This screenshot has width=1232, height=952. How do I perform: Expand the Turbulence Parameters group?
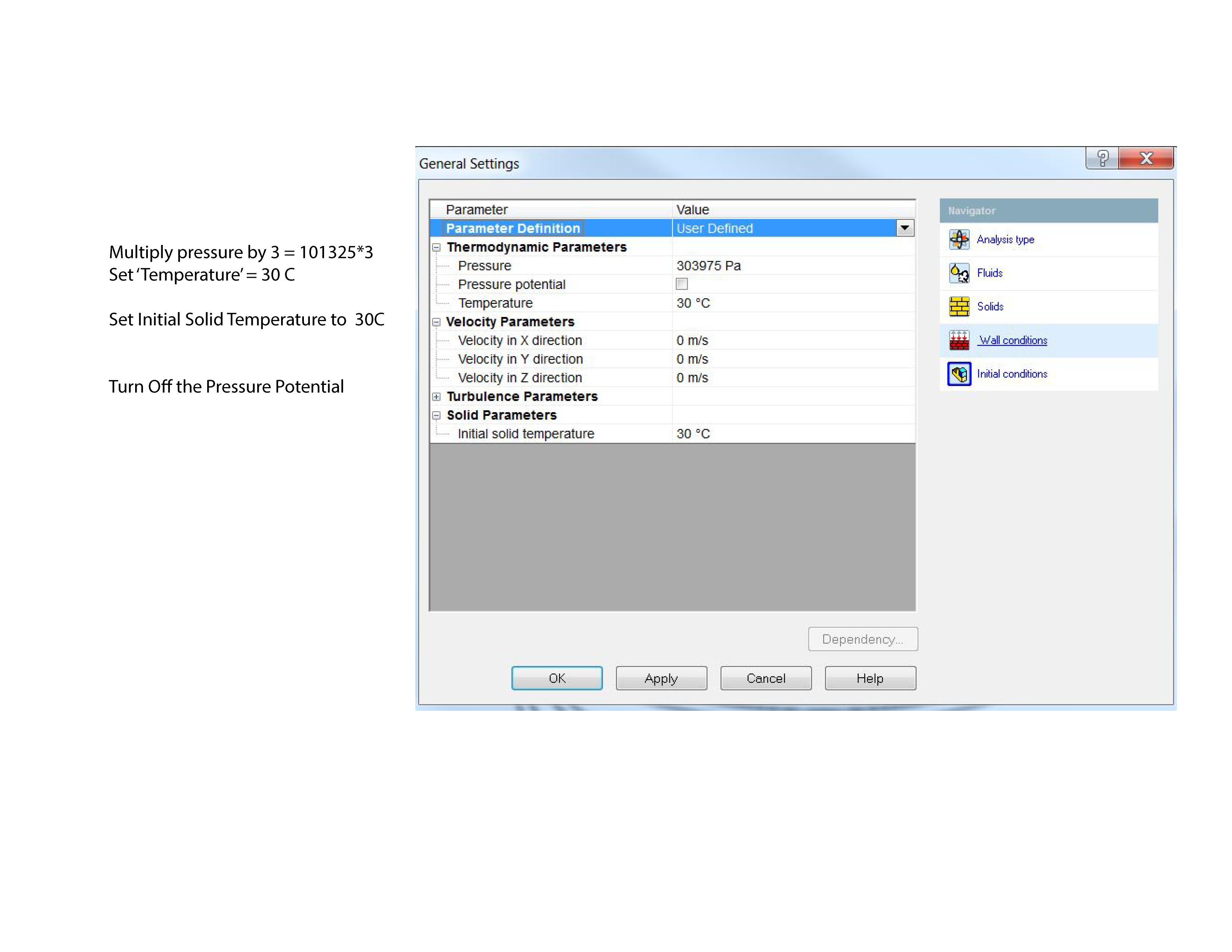coord(436,396)
